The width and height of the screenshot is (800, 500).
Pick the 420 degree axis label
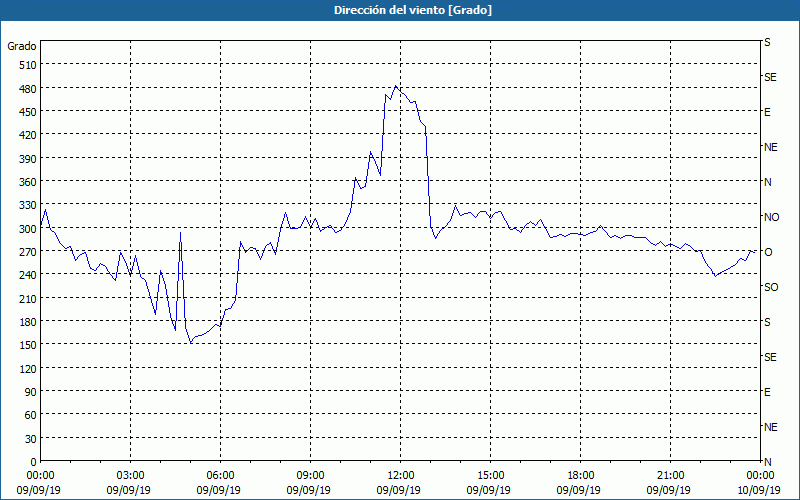pyautogui.click(x=28, y=135)
